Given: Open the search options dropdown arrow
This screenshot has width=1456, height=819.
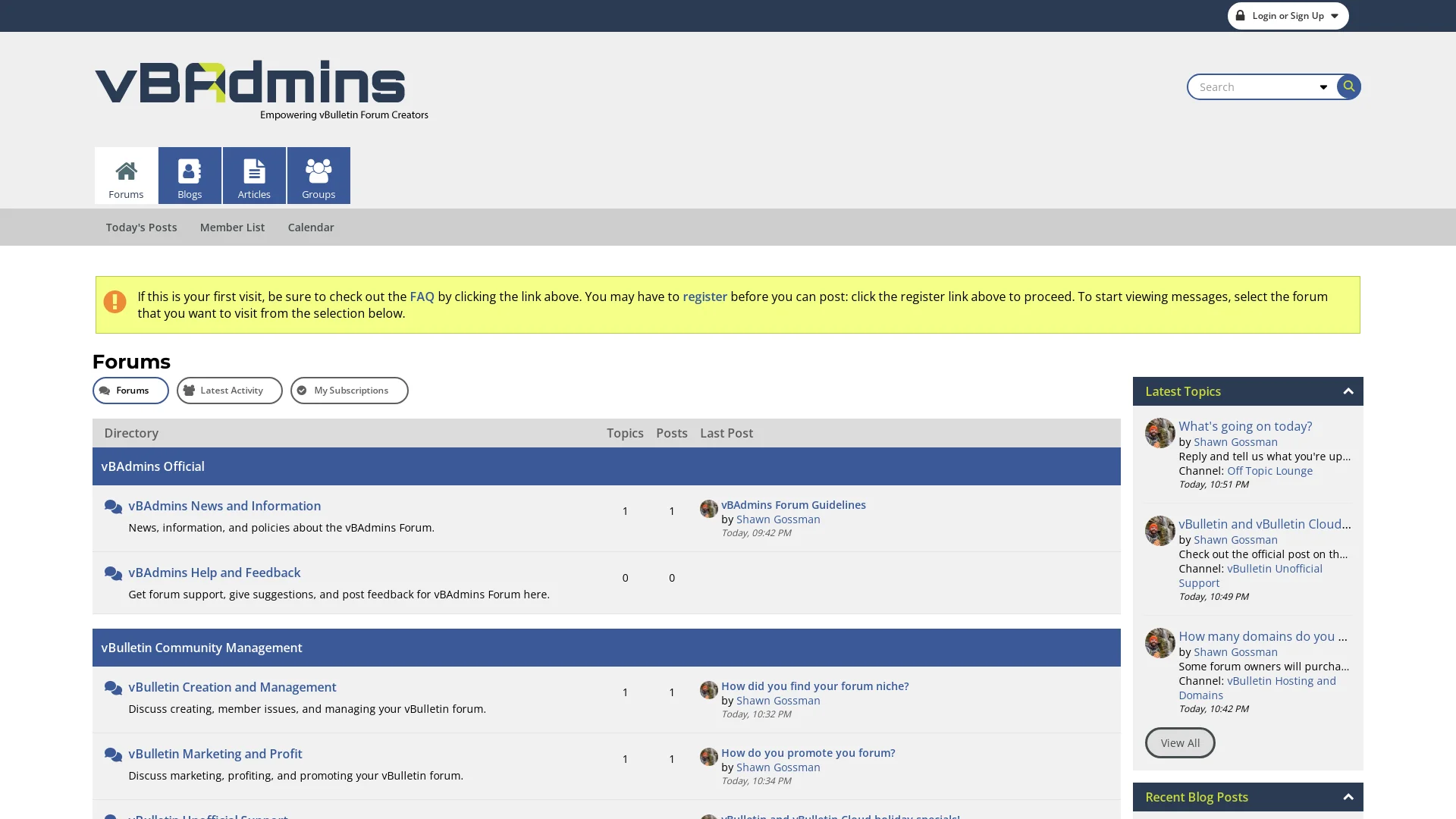Looking at the screenshot, I should pyautogui.click(x=1323, y=87).
